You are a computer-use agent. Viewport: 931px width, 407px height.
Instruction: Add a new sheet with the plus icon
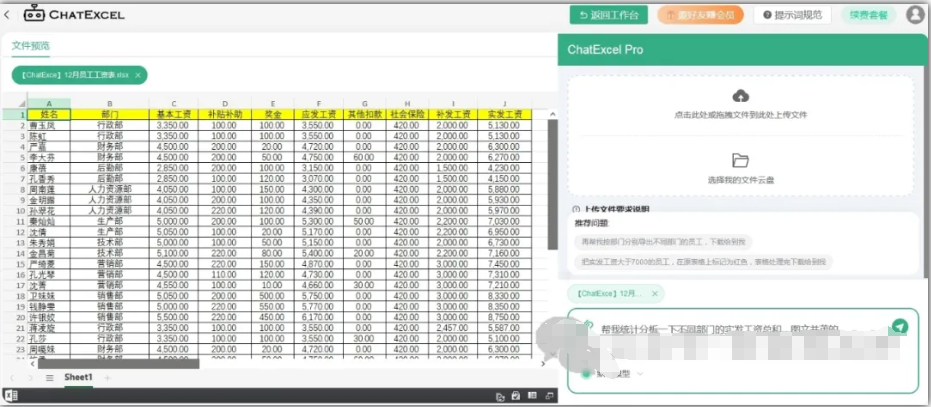pos(107,378)
